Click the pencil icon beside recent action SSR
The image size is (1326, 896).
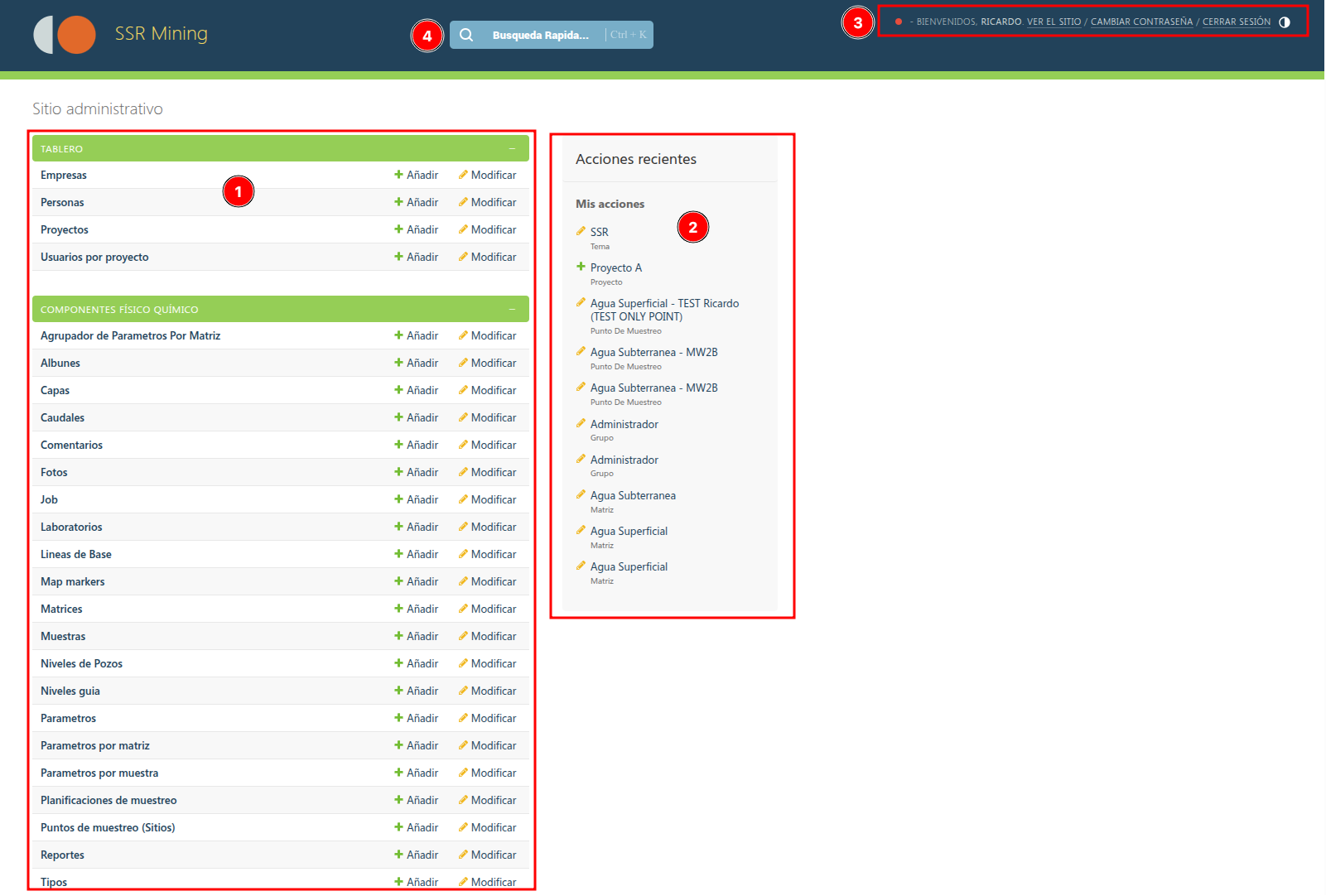tap(581, 230)
